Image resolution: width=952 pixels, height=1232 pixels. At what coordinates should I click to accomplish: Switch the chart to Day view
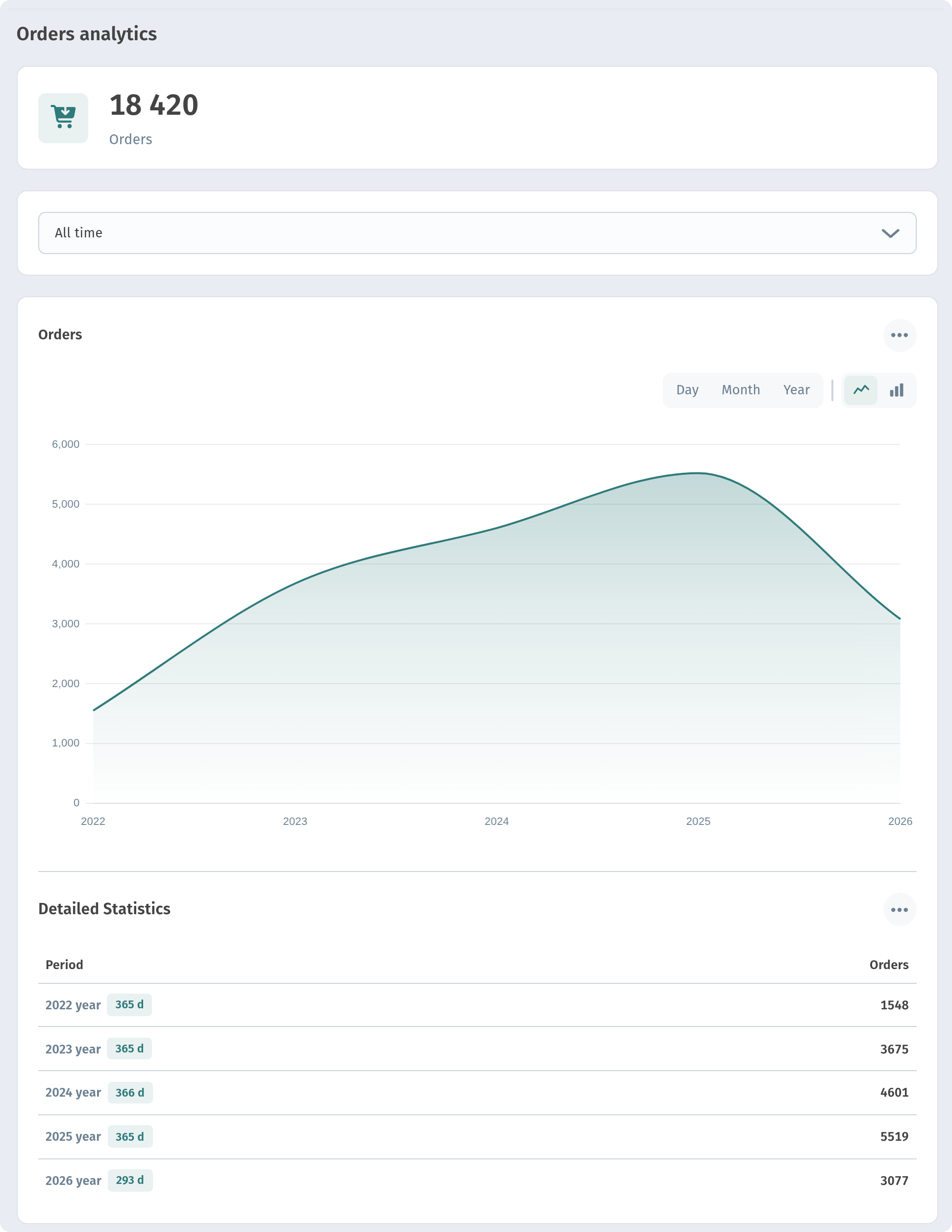(687, 390)
